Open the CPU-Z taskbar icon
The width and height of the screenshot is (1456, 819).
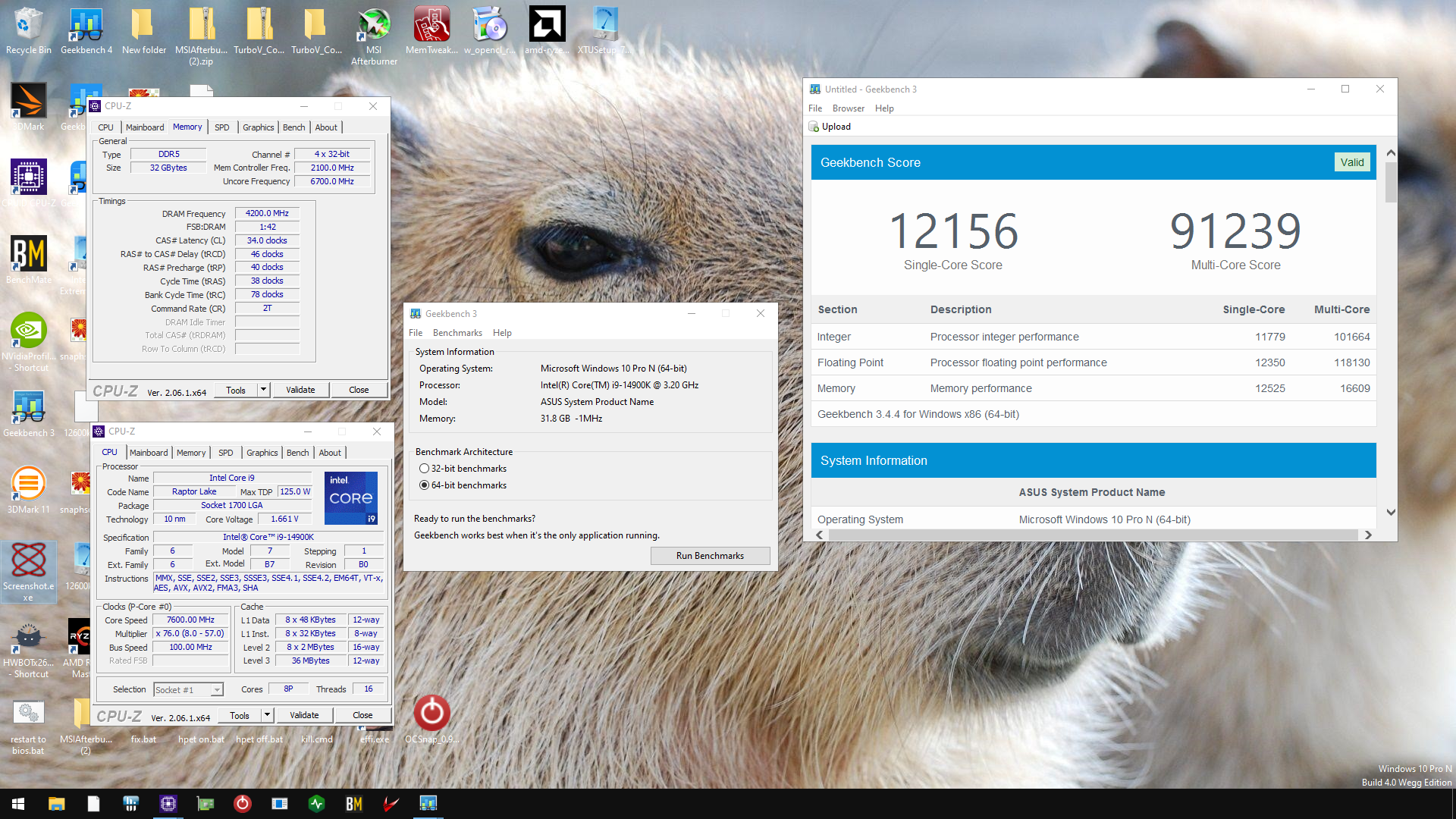click(x=168, y=804)
